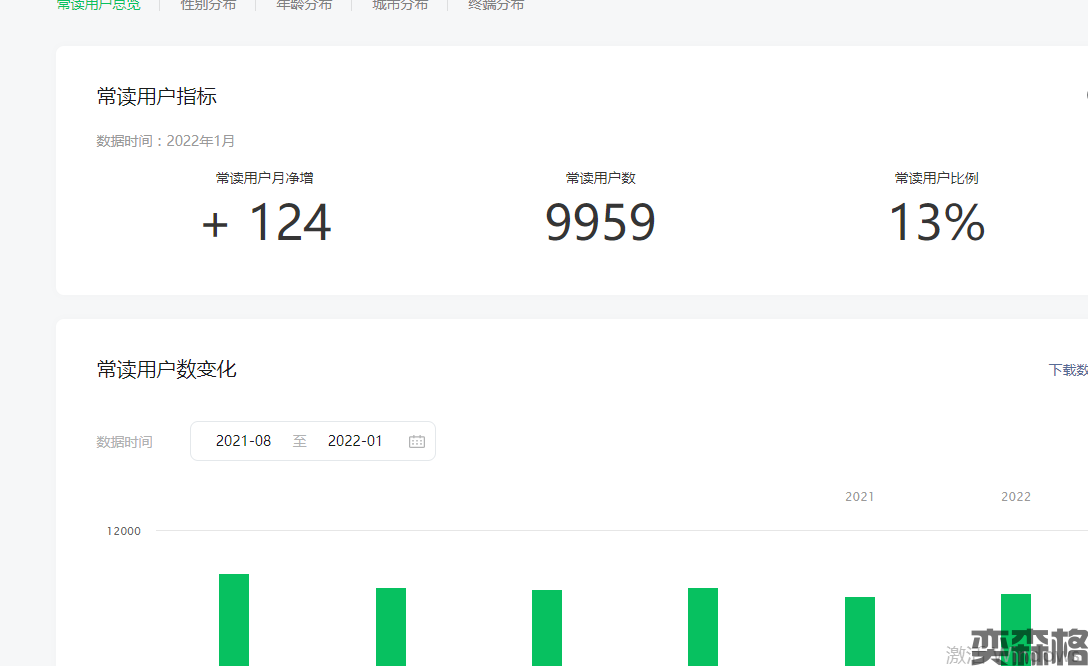Click the start date field 2021-08

click(243, 441)
